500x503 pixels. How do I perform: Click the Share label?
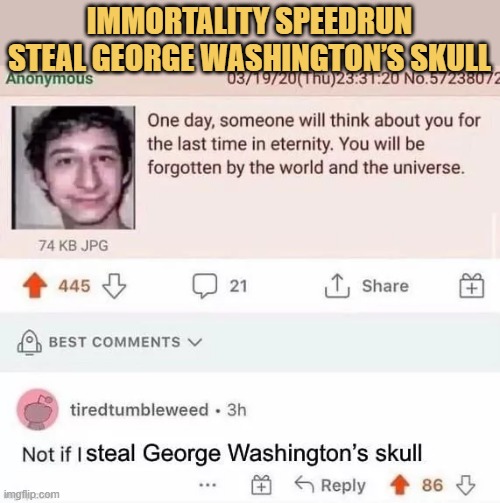[x=385, y=286]
